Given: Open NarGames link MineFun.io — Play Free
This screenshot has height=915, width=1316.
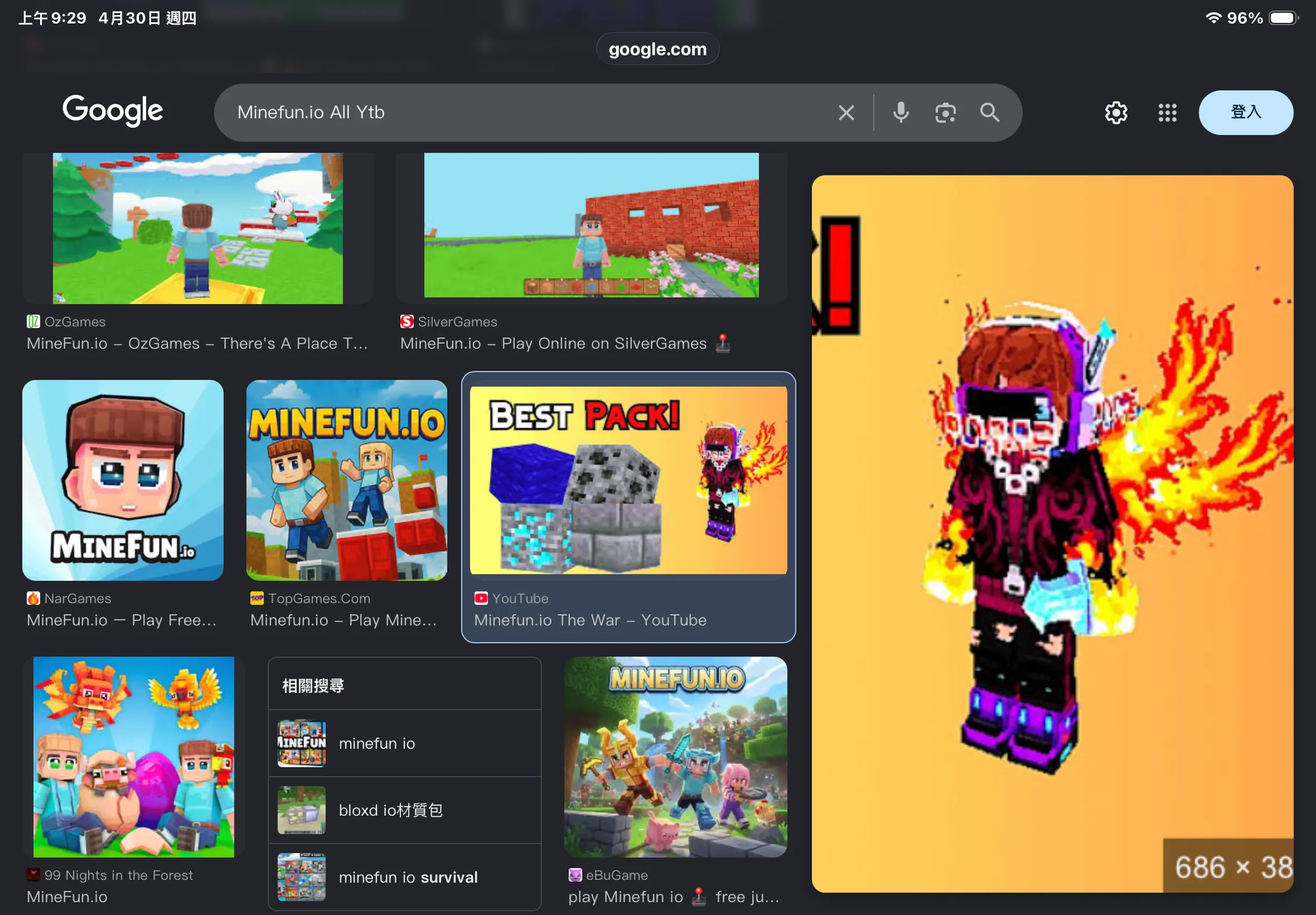Looking at the screenshot, I should (122, 620).
